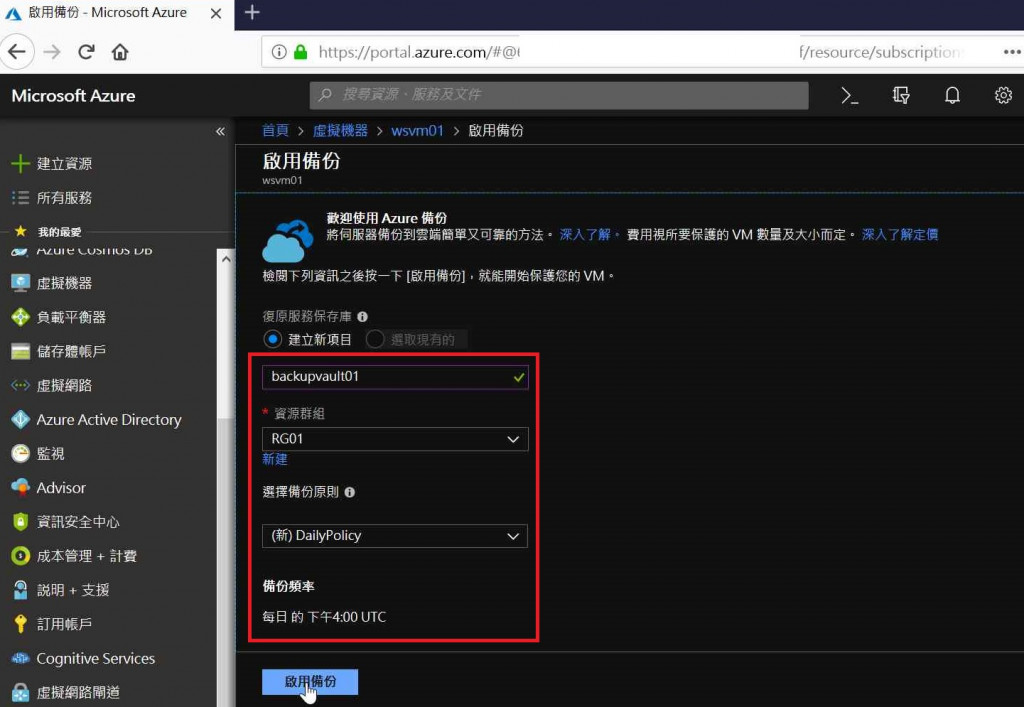The width and height of the screenshot is (1024, 707).
Task: Go to wsvm01 in the breadcrumb
Action: pyautogui.click(x=417, y=131)
